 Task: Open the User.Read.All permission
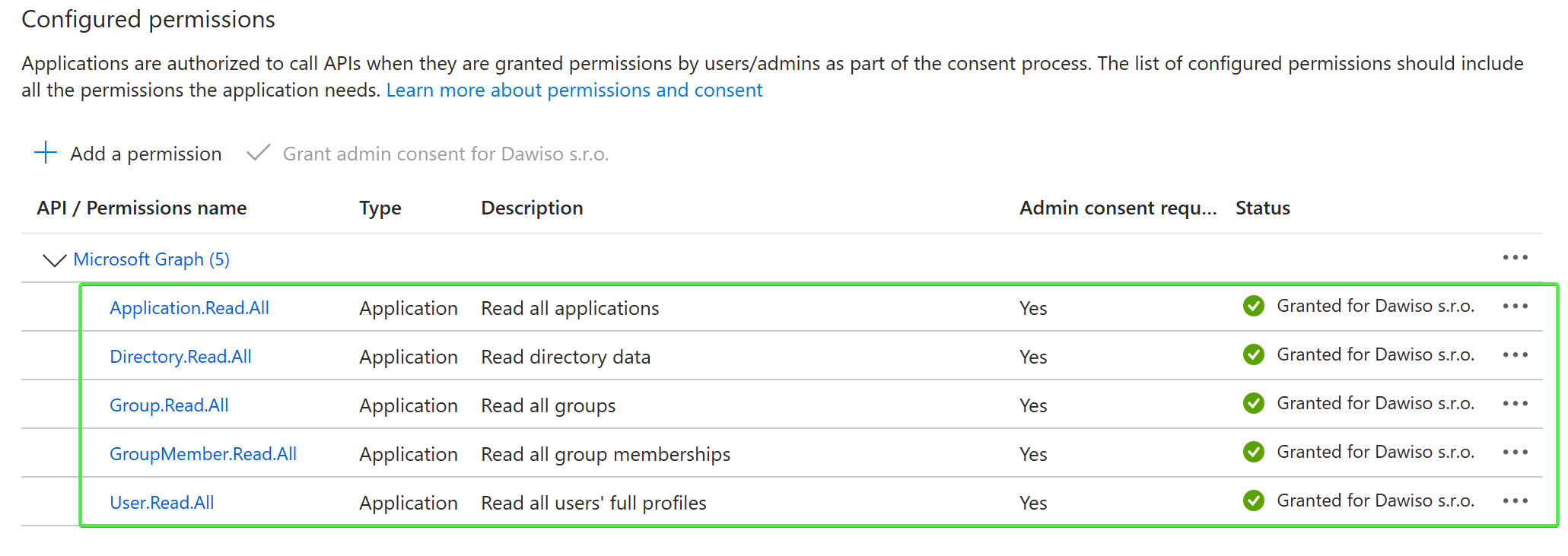pos(162,503)
